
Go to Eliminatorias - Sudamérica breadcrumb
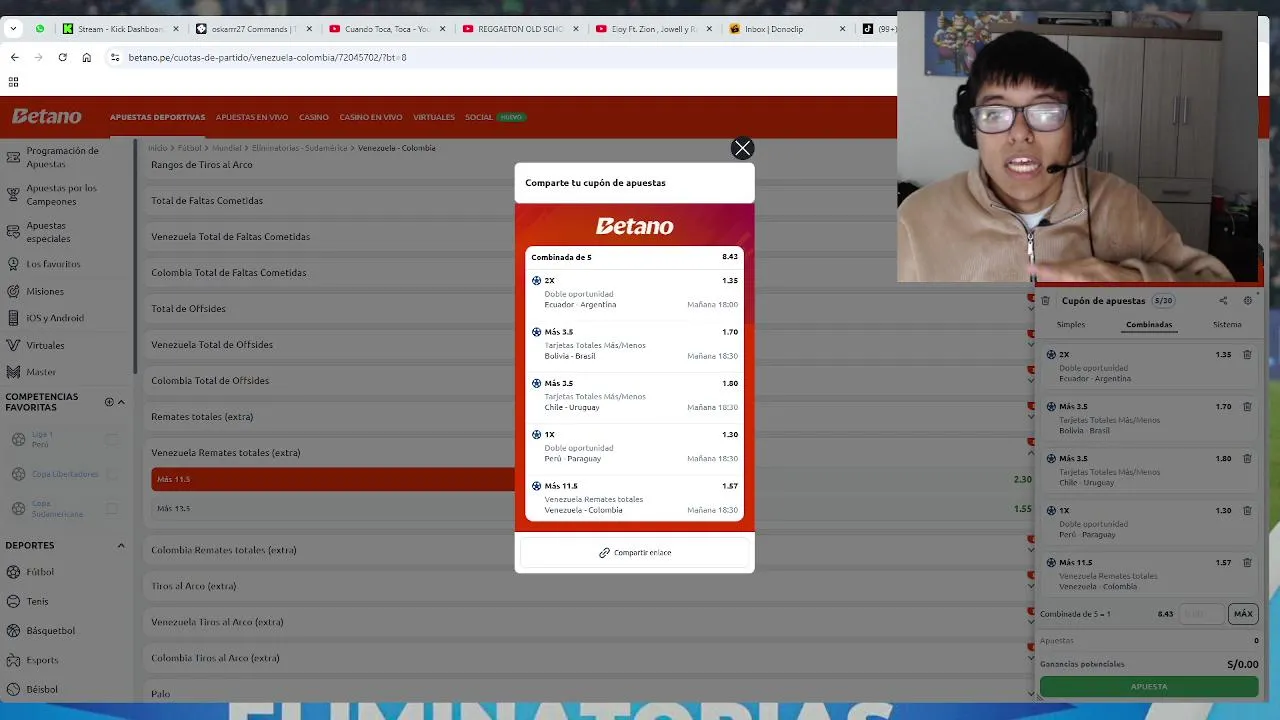tap(298, 148)
